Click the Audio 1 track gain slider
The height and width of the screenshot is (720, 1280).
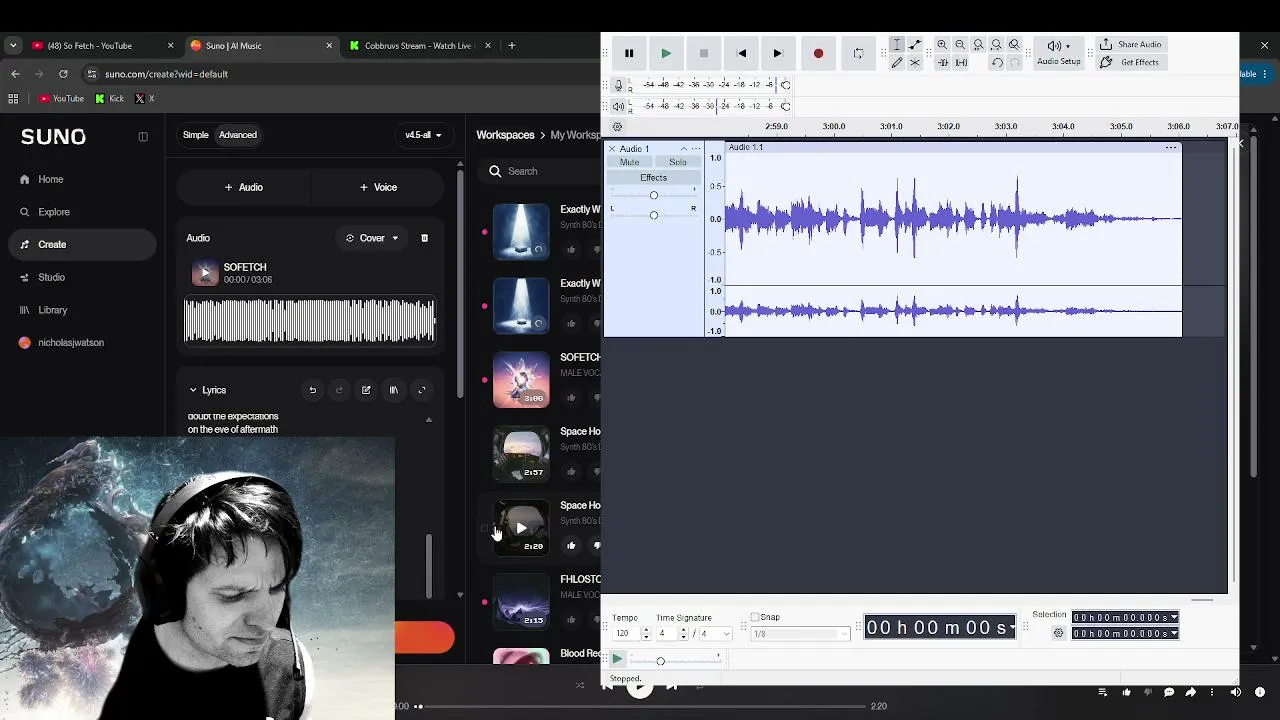[x=654, y=195]
